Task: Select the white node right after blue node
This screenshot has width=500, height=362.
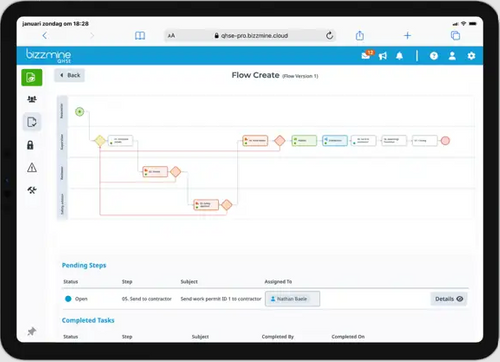Action: [363, 141]
